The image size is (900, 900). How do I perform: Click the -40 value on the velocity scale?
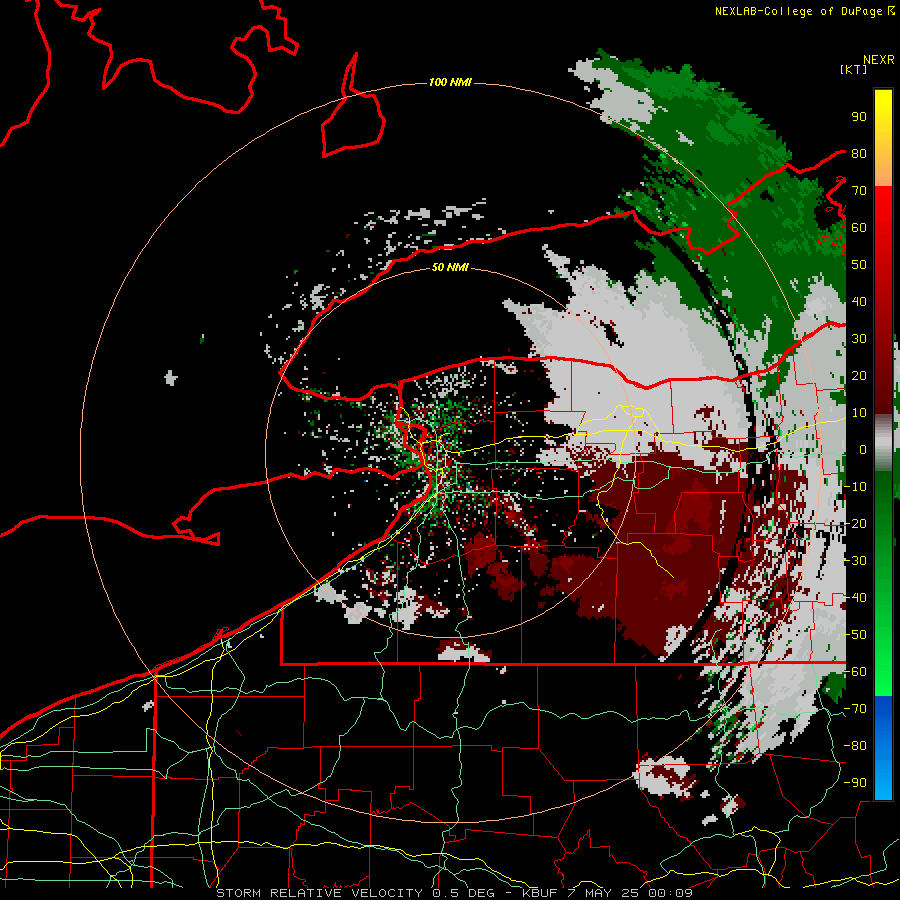[x=855, y=598]
